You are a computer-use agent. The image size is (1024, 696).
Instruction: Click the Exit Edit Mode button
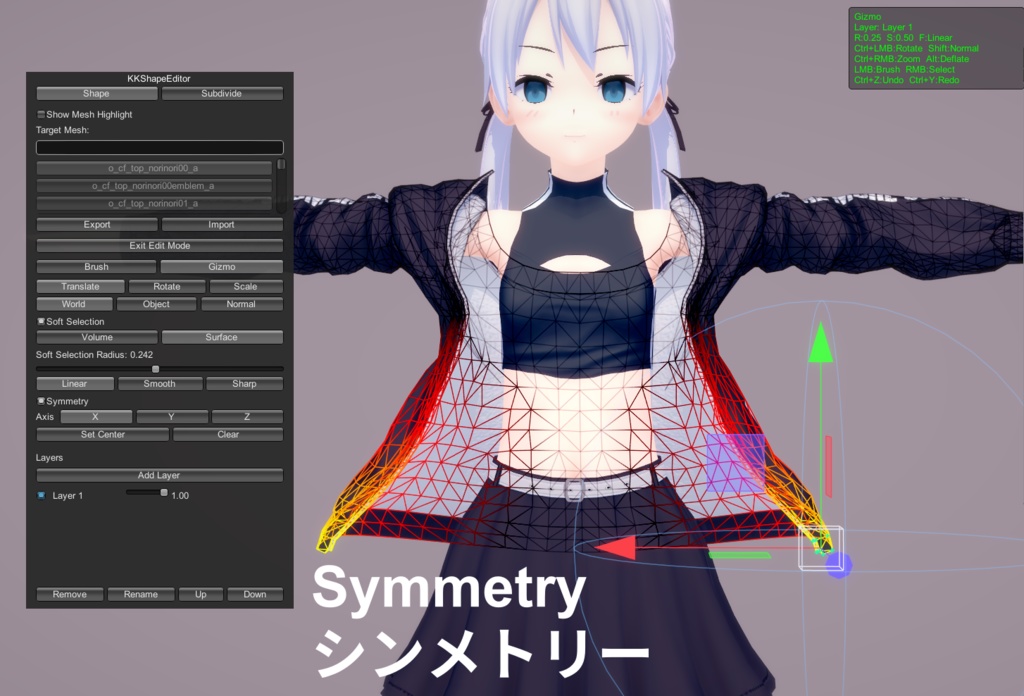(x=160, y=245)
